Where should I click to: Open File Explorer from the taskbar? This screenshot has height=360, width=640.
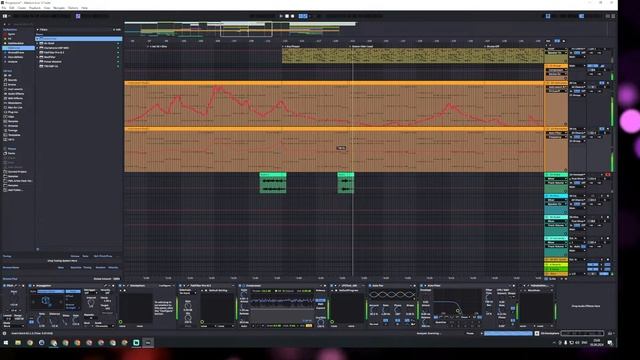(x=18, y=343)
